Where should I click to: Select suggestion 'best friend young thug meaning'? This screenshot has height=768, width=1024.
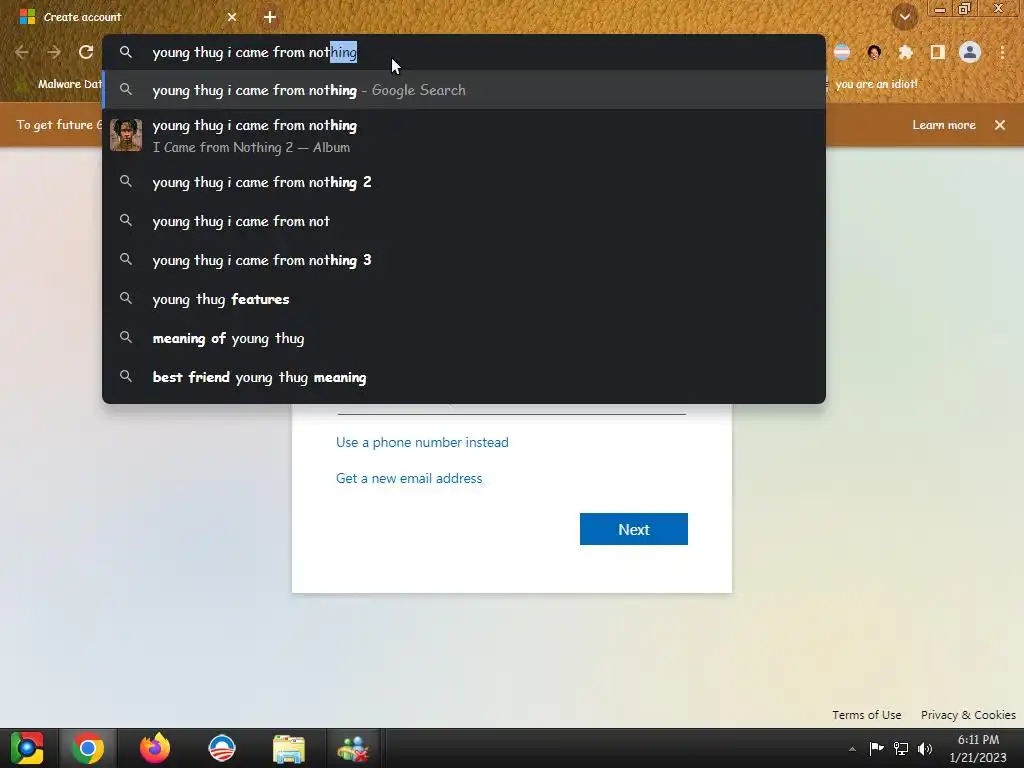click(464, 377)
